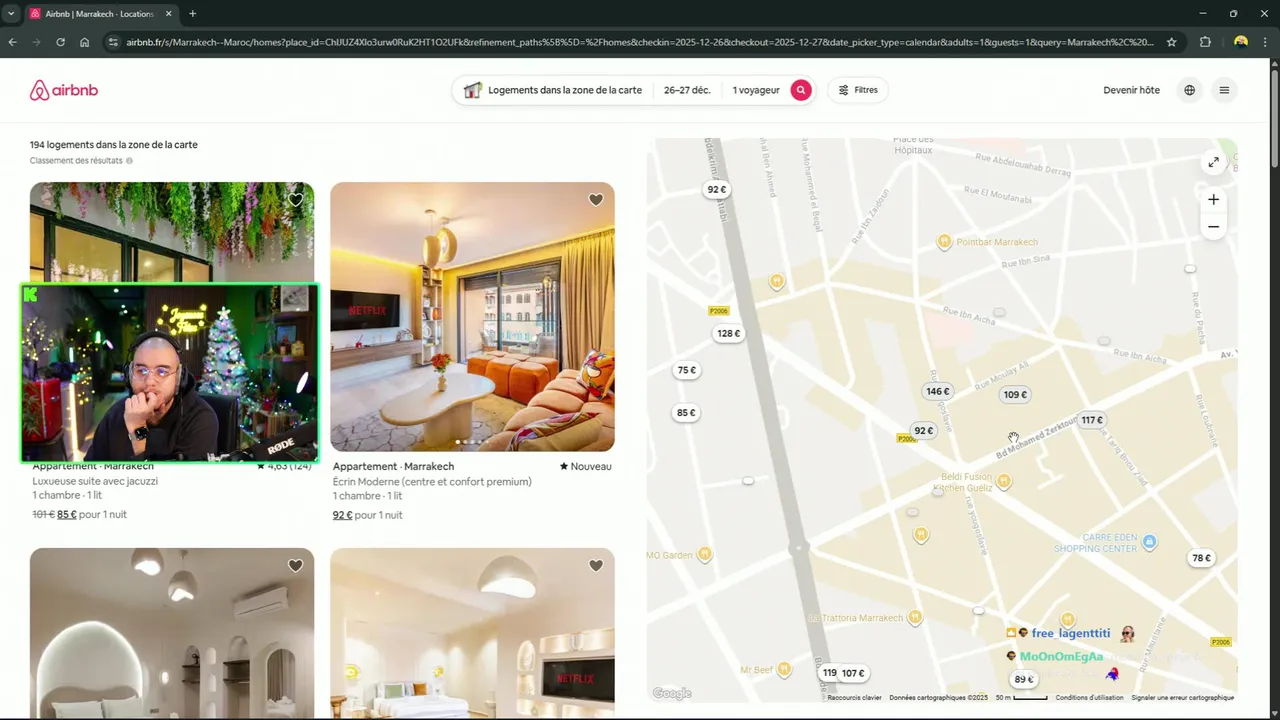Select the 109 € map price marker
Screen dimensions: 1280x720
(x=1015, y=395)
